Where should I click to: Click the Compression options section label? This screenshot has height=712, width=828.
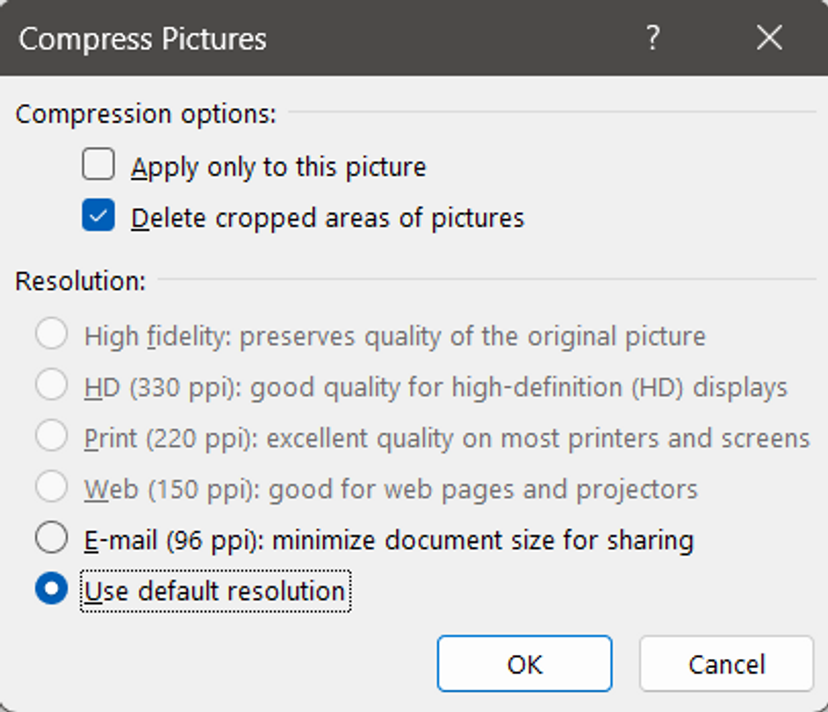click(x=146, y=114)
